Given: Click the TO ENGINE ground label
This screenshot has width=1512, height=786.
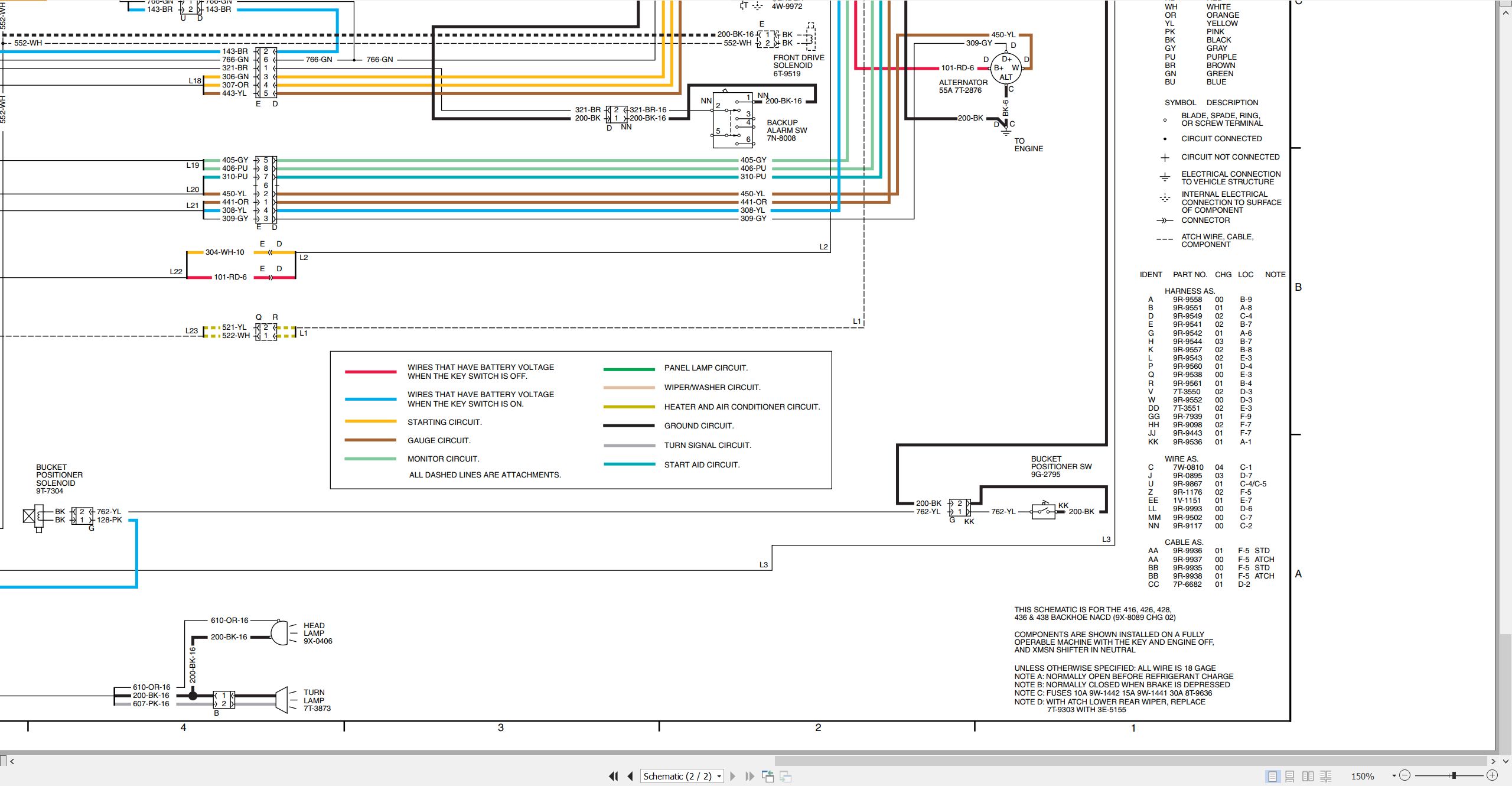Looking at the screenshot, I should [1028, 145].
